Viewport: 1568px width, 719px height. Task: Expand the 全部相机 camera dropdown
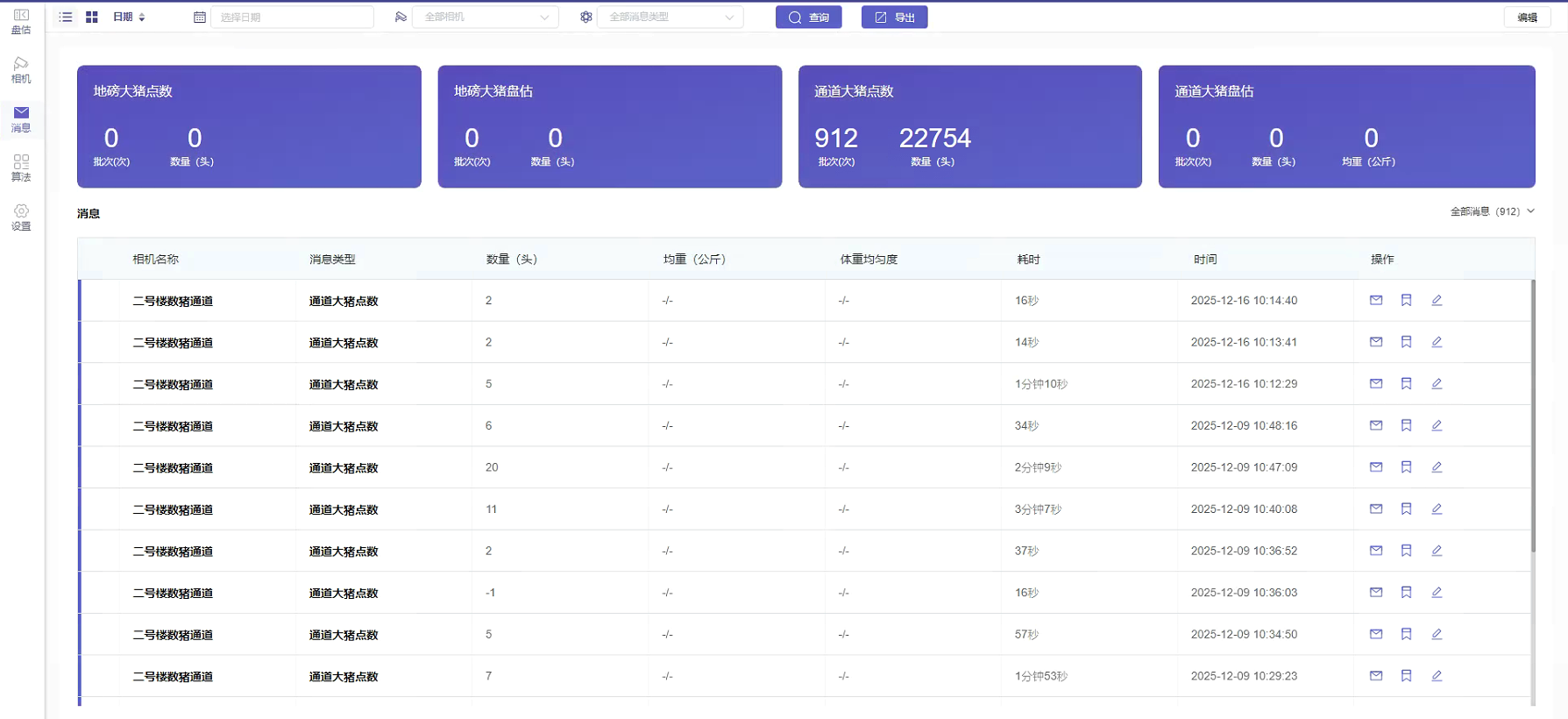coord(486,18)
